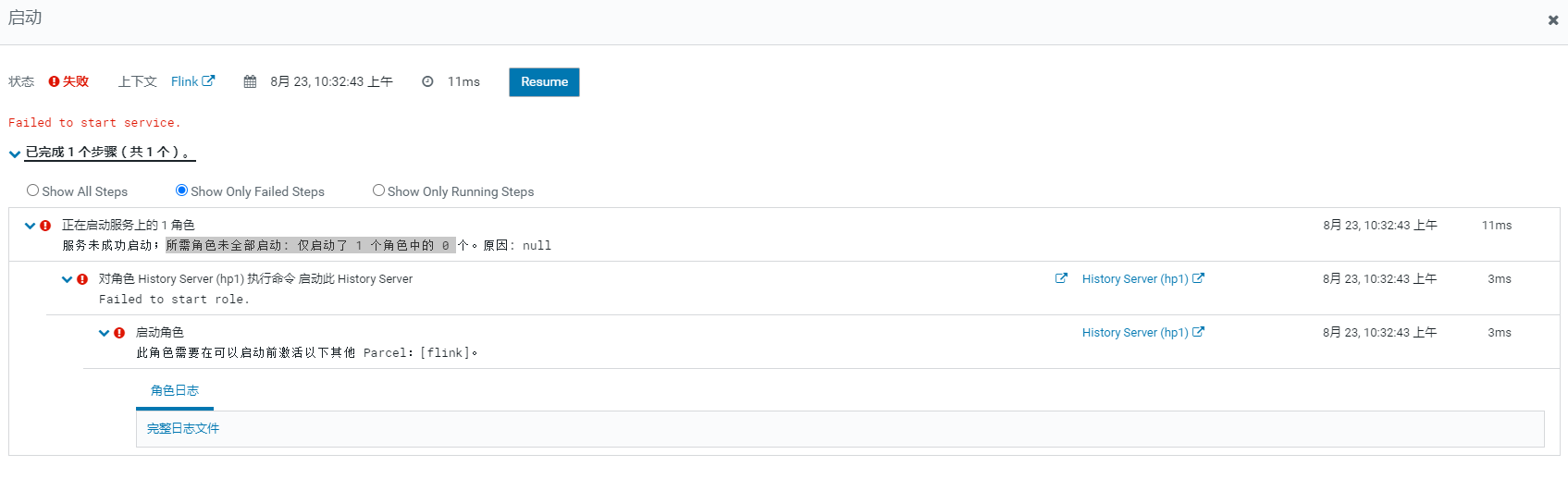Viewport: 1568px width, 491px height.
Task: Collapse the 已完成 1 个步骤 summary chevron
Action: (15, 153)
